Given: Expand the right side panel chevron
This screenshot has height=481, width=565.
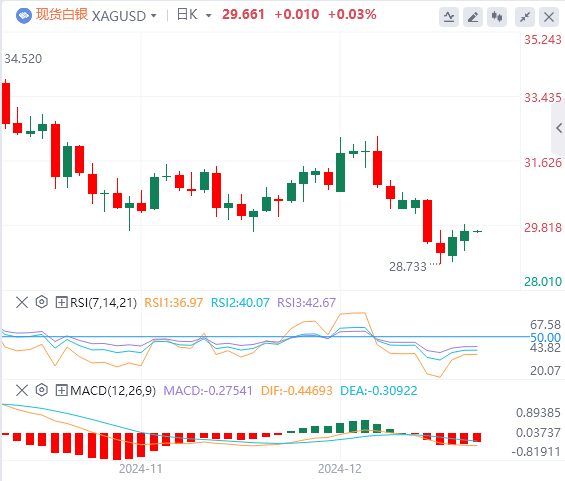Looking at the screenshot, I should pyautogui.click(x=559, y=128).
